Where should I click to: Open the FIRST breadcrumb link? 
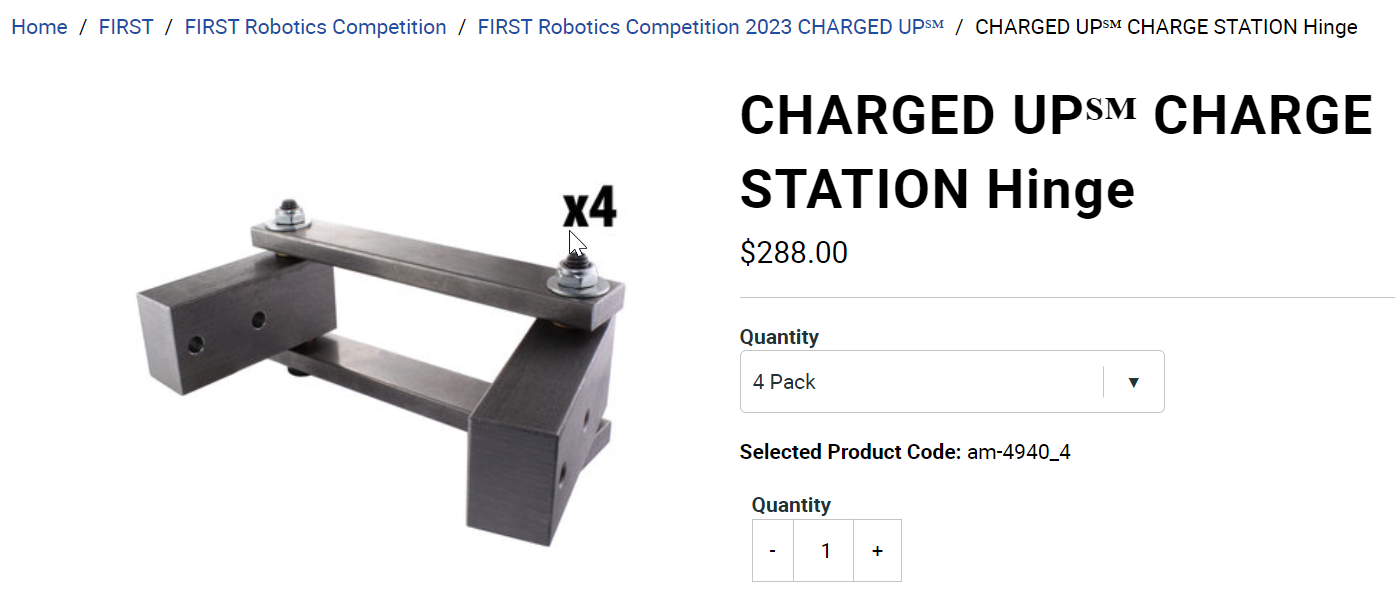point(126,27)
